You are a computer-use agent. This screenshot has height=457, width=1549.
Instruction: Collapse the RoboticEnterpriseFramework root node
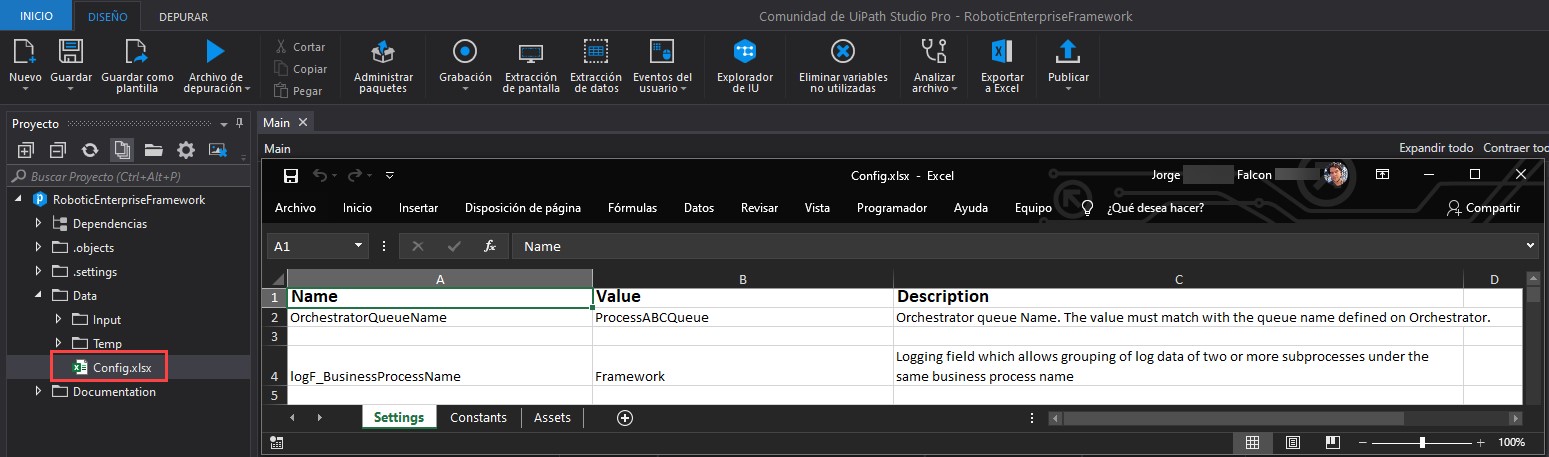(x=18, y=199)
